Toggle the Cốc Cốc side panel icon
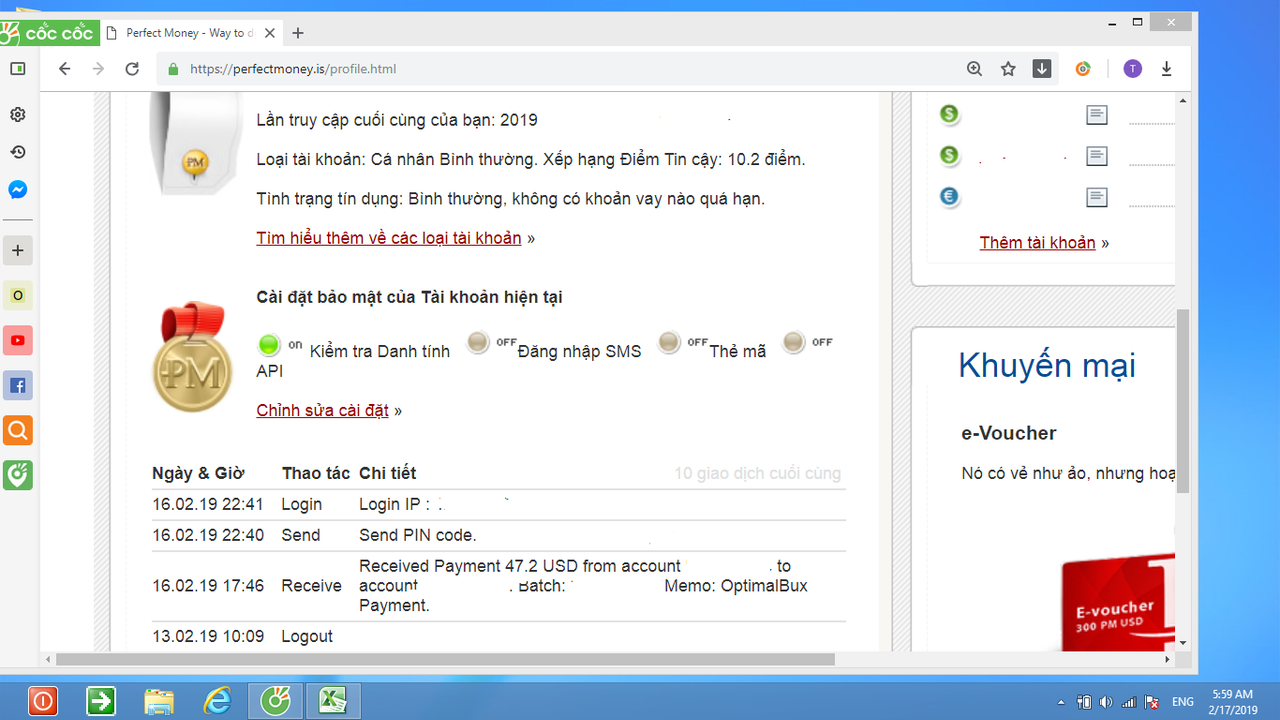The width and height of the screenshot is (1280, 720). tap(17, 69)
